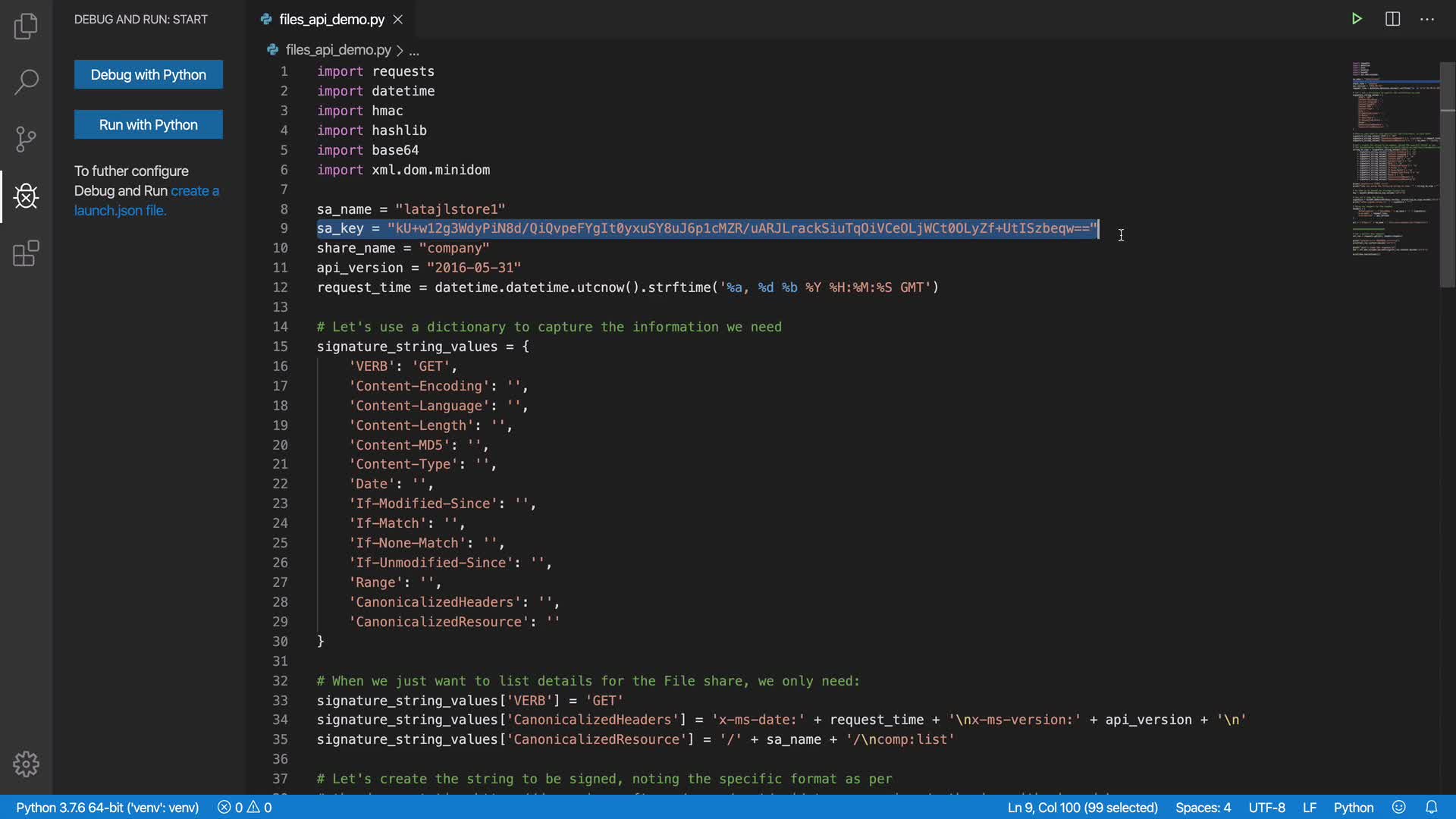Image resolution: width=1456 pixels, height=819 pixels.
Task: Select Python interpreter in status bar
Action: (x=107, y=808)
